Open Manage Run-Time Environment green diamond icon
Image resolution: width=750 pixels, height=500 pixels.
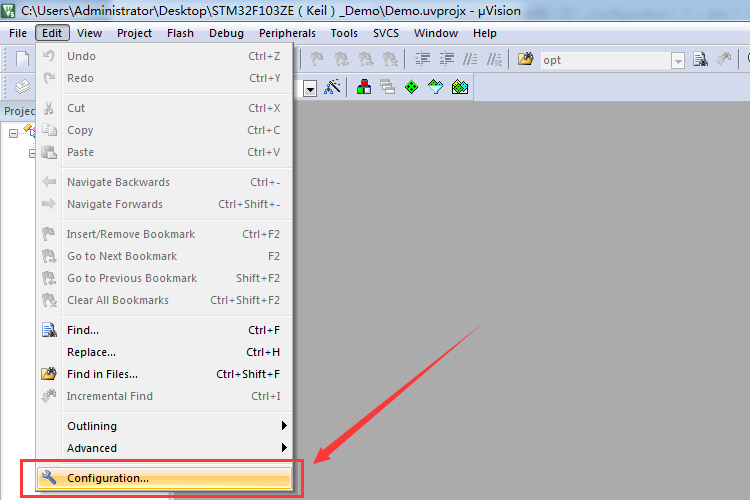[x=411, y=87]
